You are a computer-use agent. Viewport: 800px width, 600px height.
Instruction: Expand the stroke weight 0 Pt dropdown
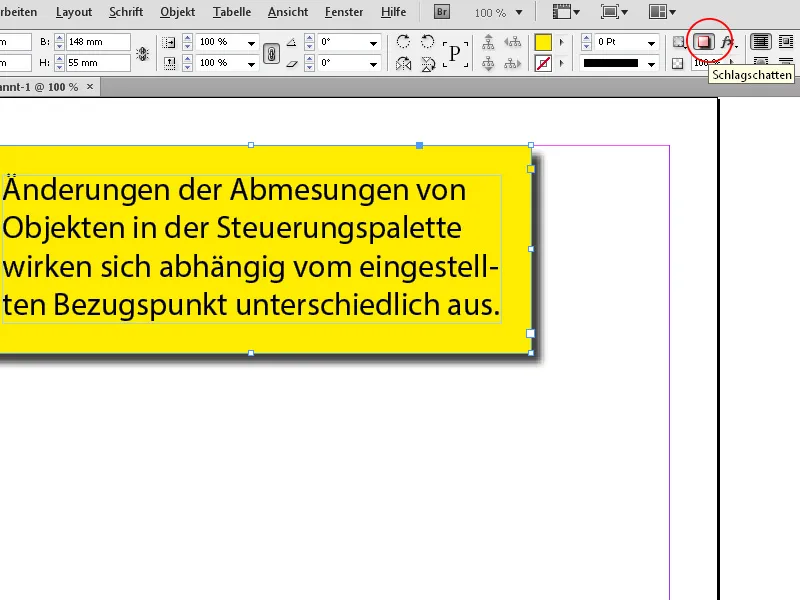pyautogui.click(x=652, y=43)
